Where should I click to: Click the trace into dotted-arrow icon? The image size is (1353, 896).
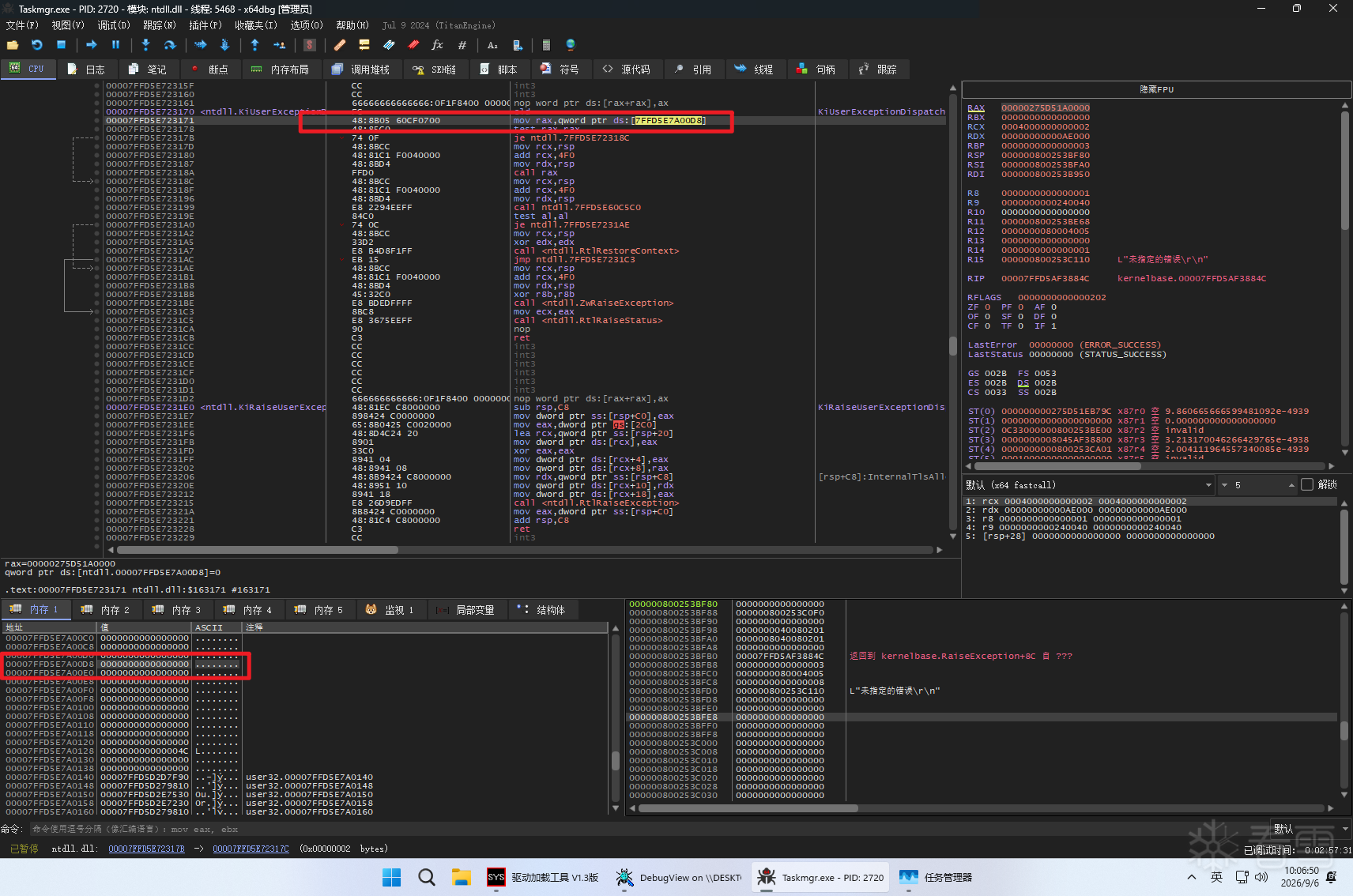point(200,45)
